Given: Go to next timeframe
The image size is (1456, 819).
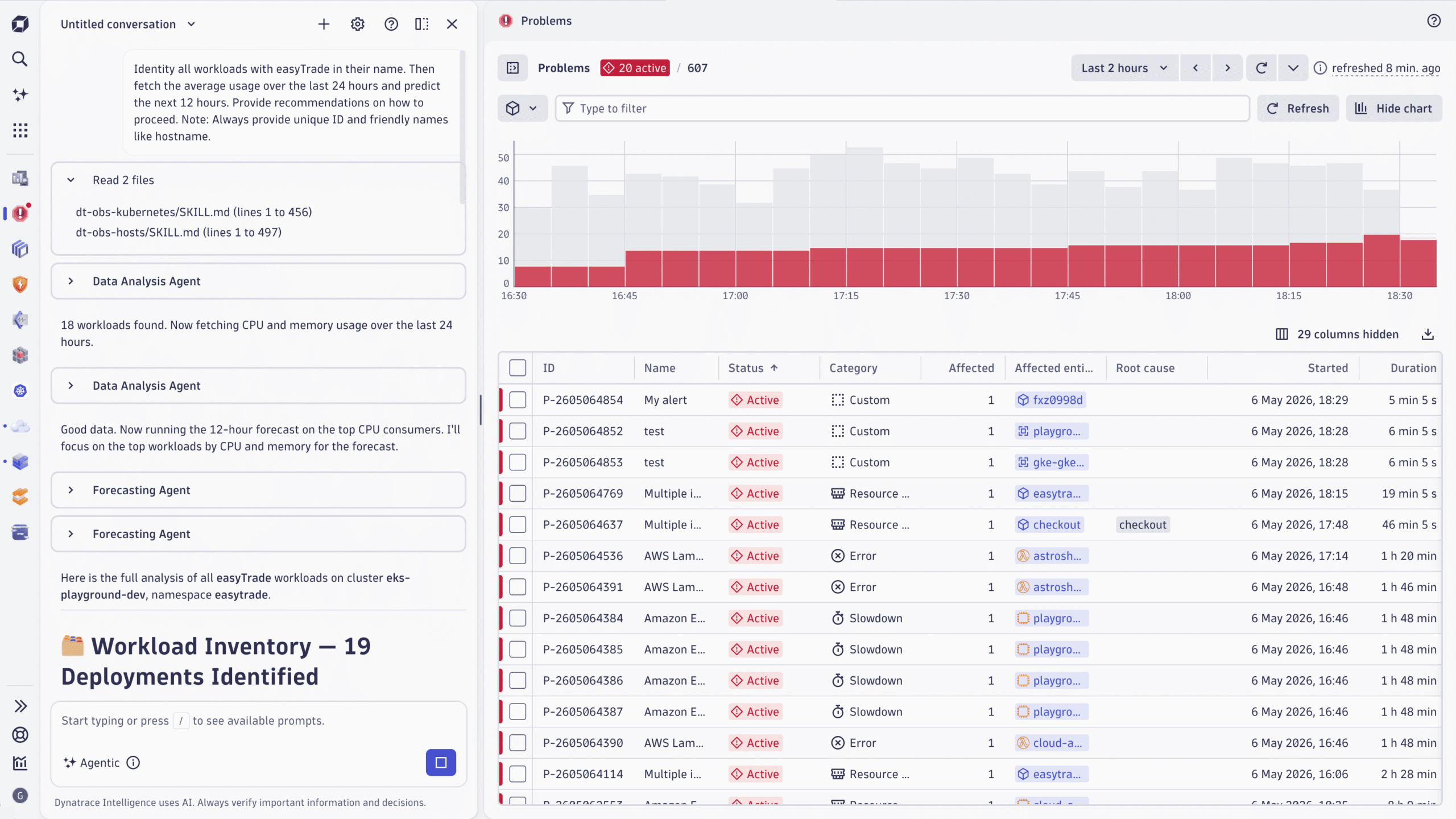Looking at the screenshot, I should (1227, 68).
